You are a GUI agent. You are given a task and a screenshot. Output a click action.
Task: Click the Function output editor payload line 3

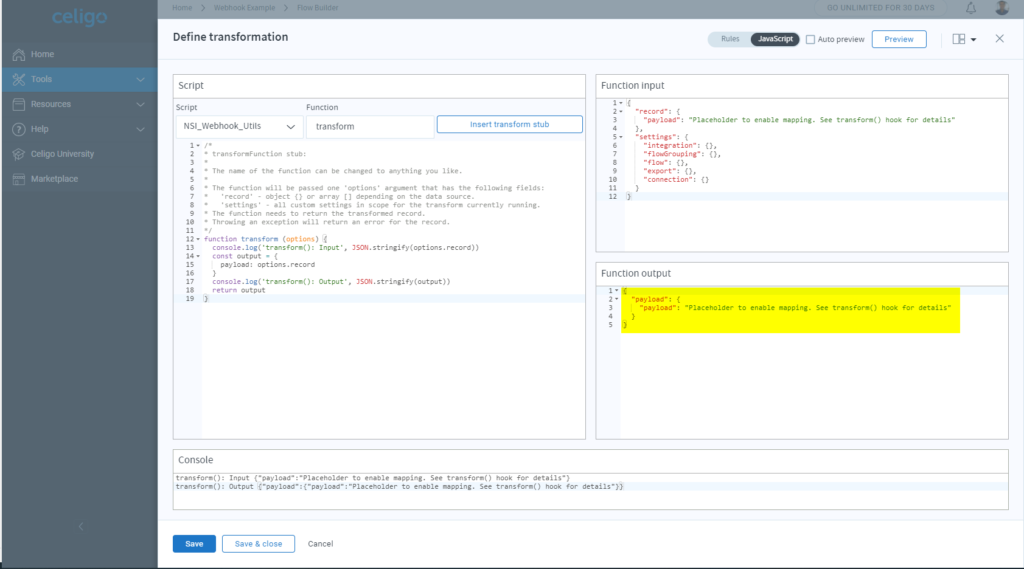(x=794, y=308)
